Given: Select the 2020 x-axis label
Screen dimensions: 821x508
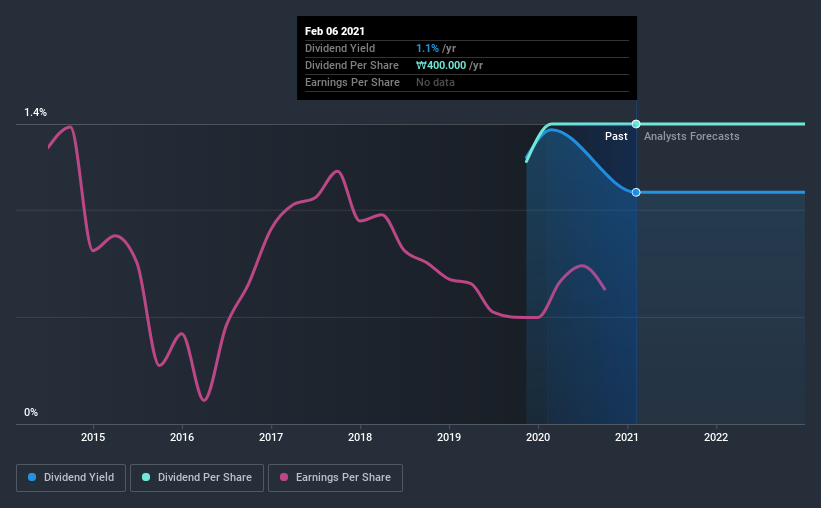Looking at the screenshot, I should (x=538, y=437).
